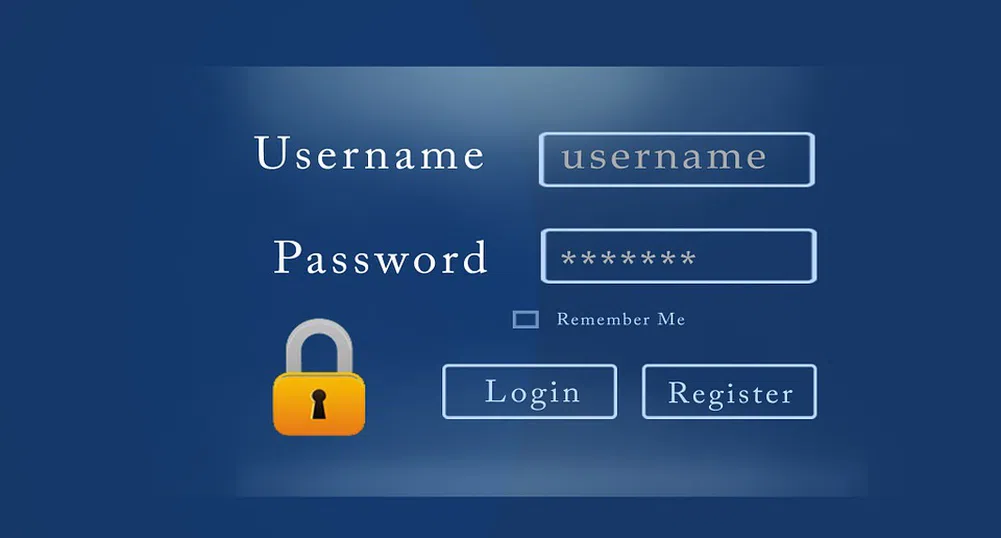Screen dimensions: 1001x538
Task: Focus the password input field
Action: [x=679, y=256]
